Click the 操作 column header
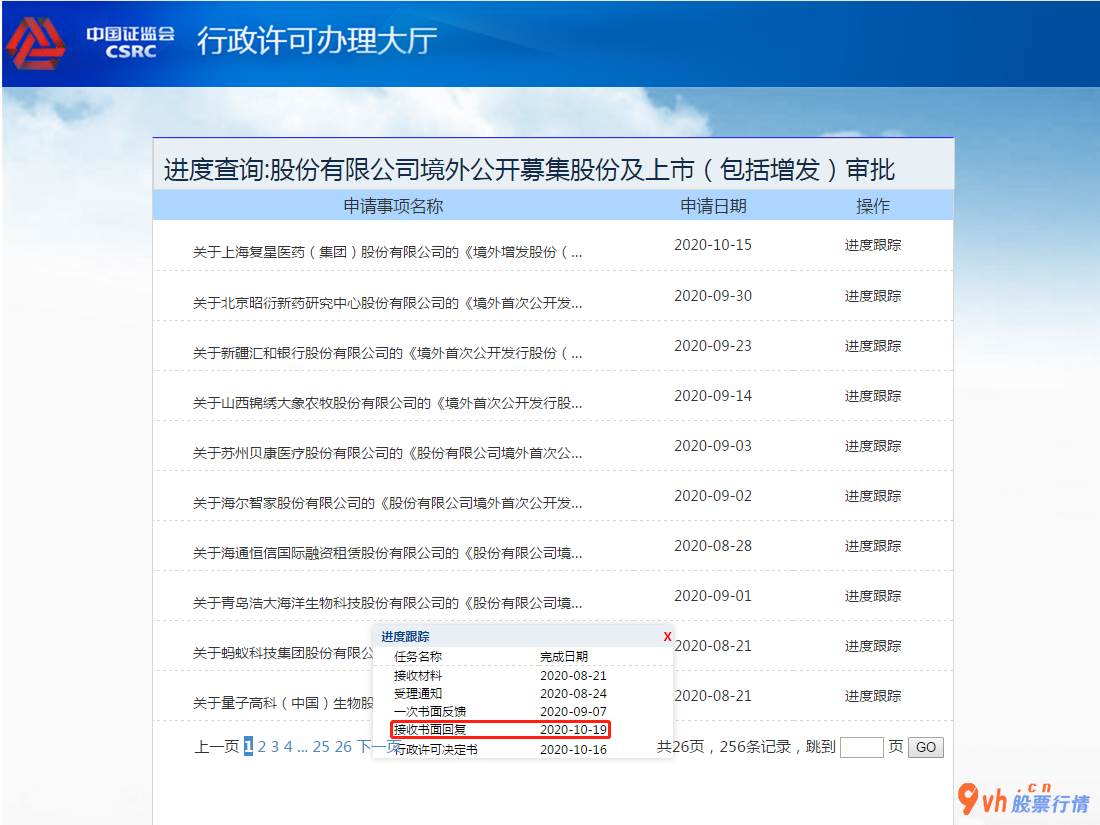 click(873, 206)
